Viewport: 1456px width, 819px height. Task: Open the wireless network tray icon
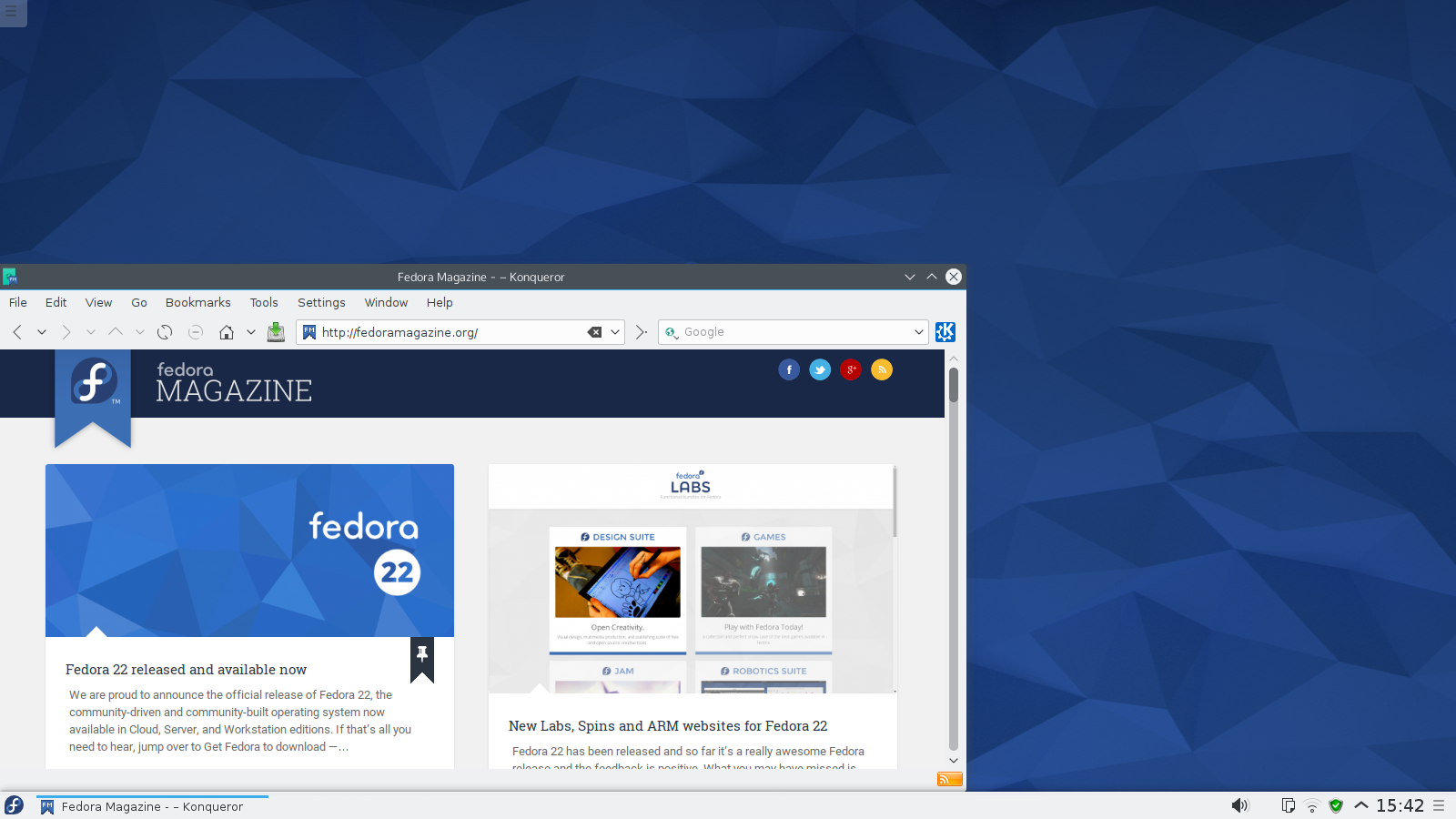point(1312,805)
